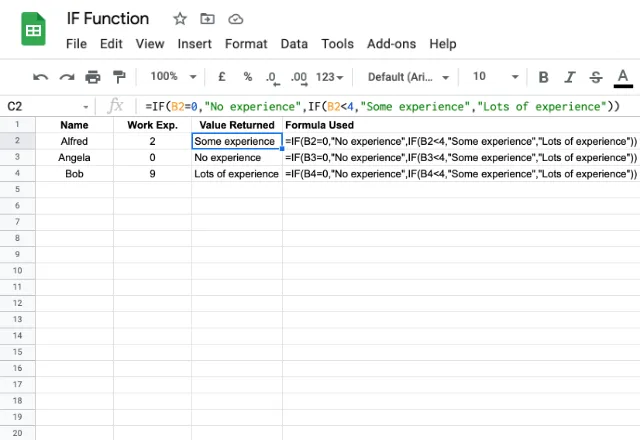Toggle Bold formatting
Viewport: 640px width, 440px height.
point(543,77)
